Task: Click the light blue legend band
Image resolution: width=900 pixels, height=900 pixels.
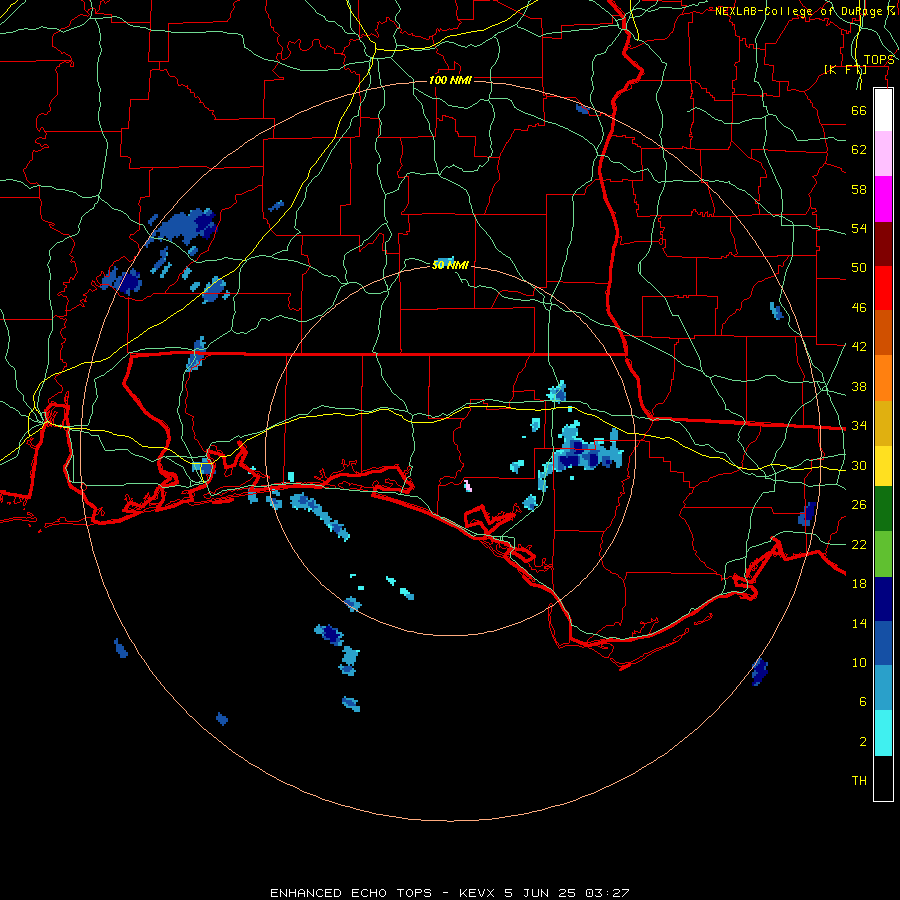Action: point(883,688)
